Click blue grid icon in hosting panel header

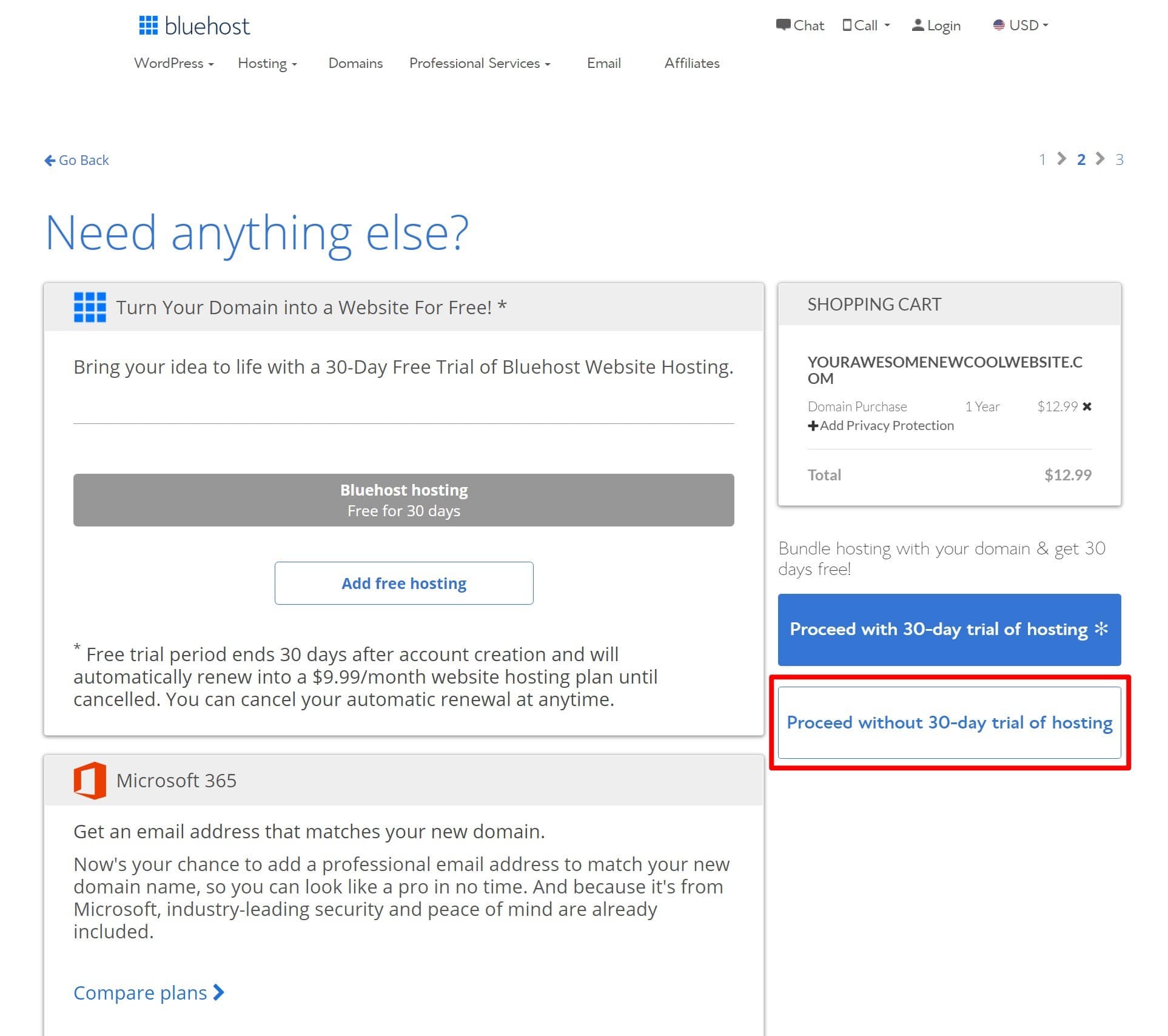[90, 307]
